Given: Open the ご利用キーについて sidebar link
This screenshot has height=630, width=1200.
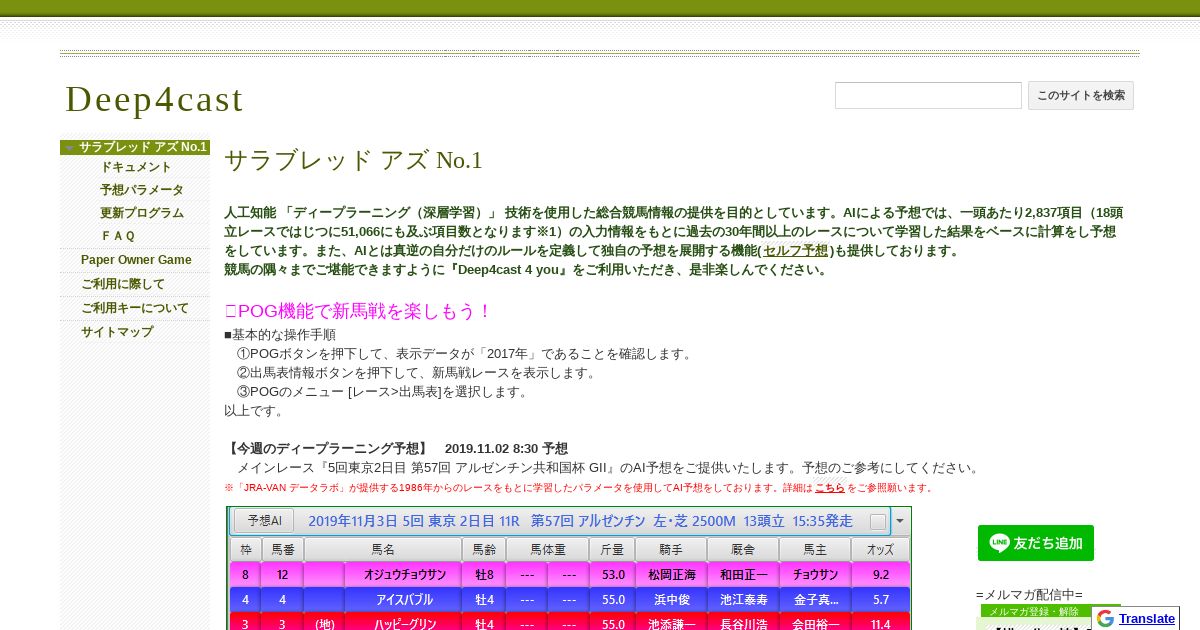Looking at the screenshot, I should 135,308.
